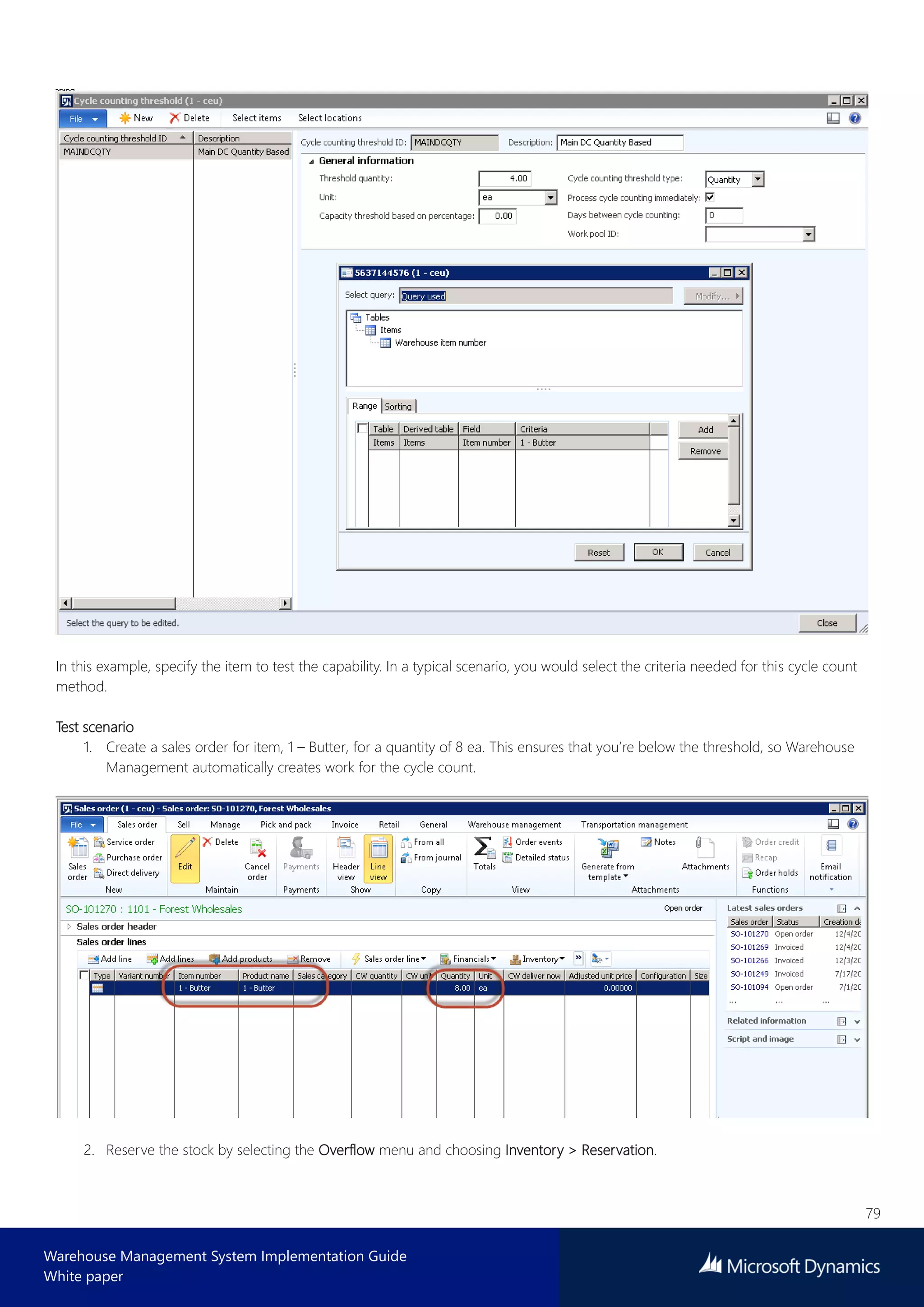This screenshot has height=1307, width=924.
Task: Toggle select-all checkbox in sales order lines grid
Action: pos(84,974)
